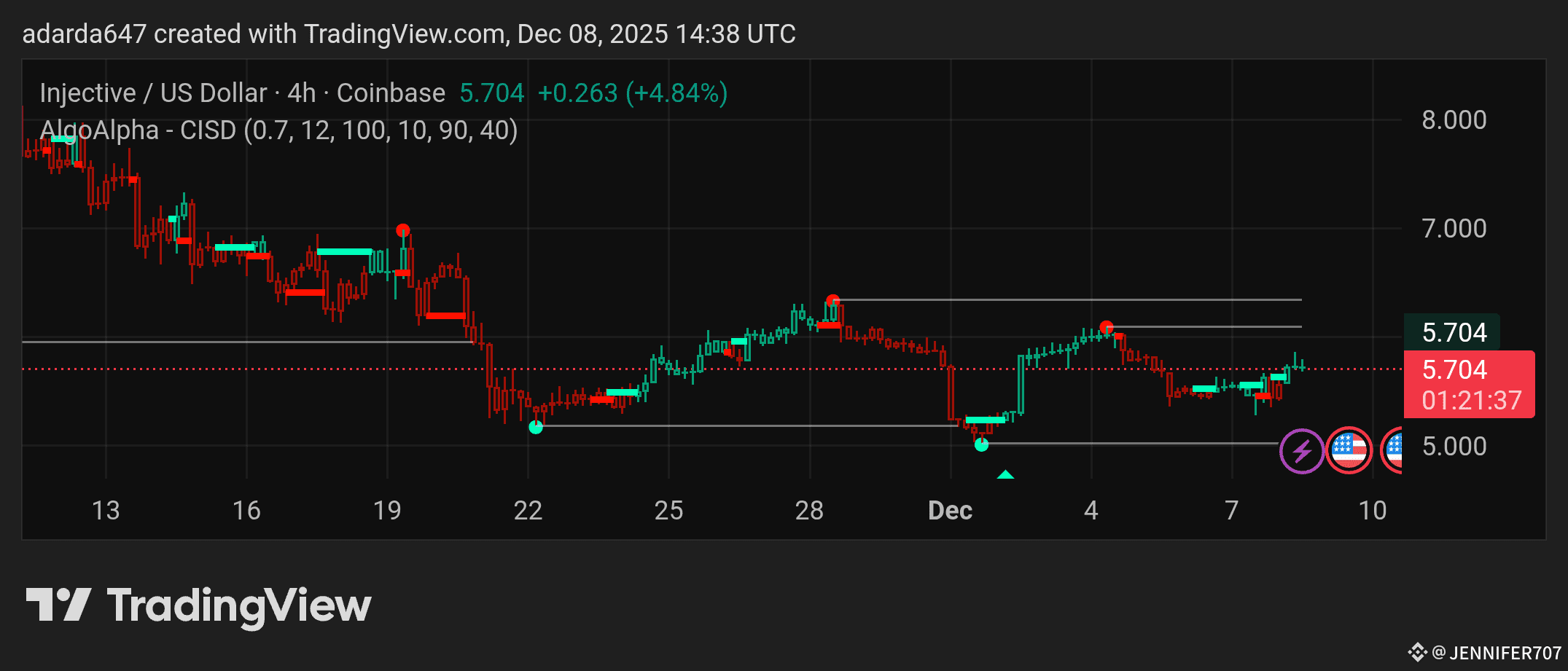Click the red swing-high dot near the 19th
Image resolution: width=1568 pixels, height=671 pixels.
click(402, 230)
